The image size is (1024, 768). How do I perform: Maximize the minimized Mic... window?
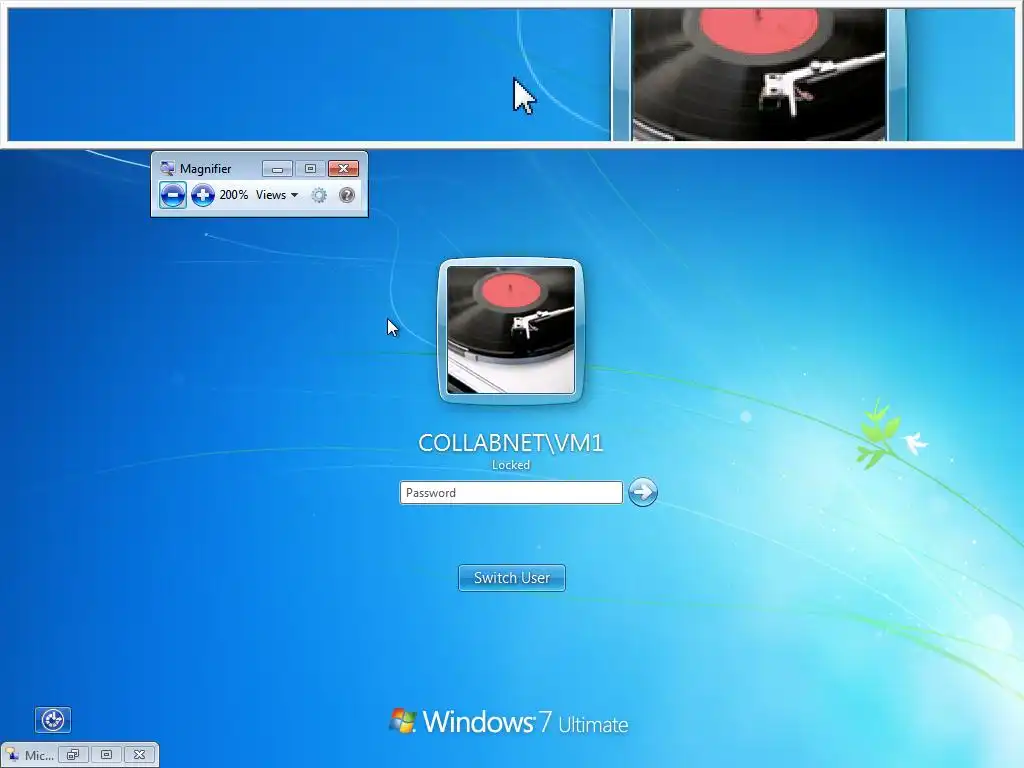[106, 755]
